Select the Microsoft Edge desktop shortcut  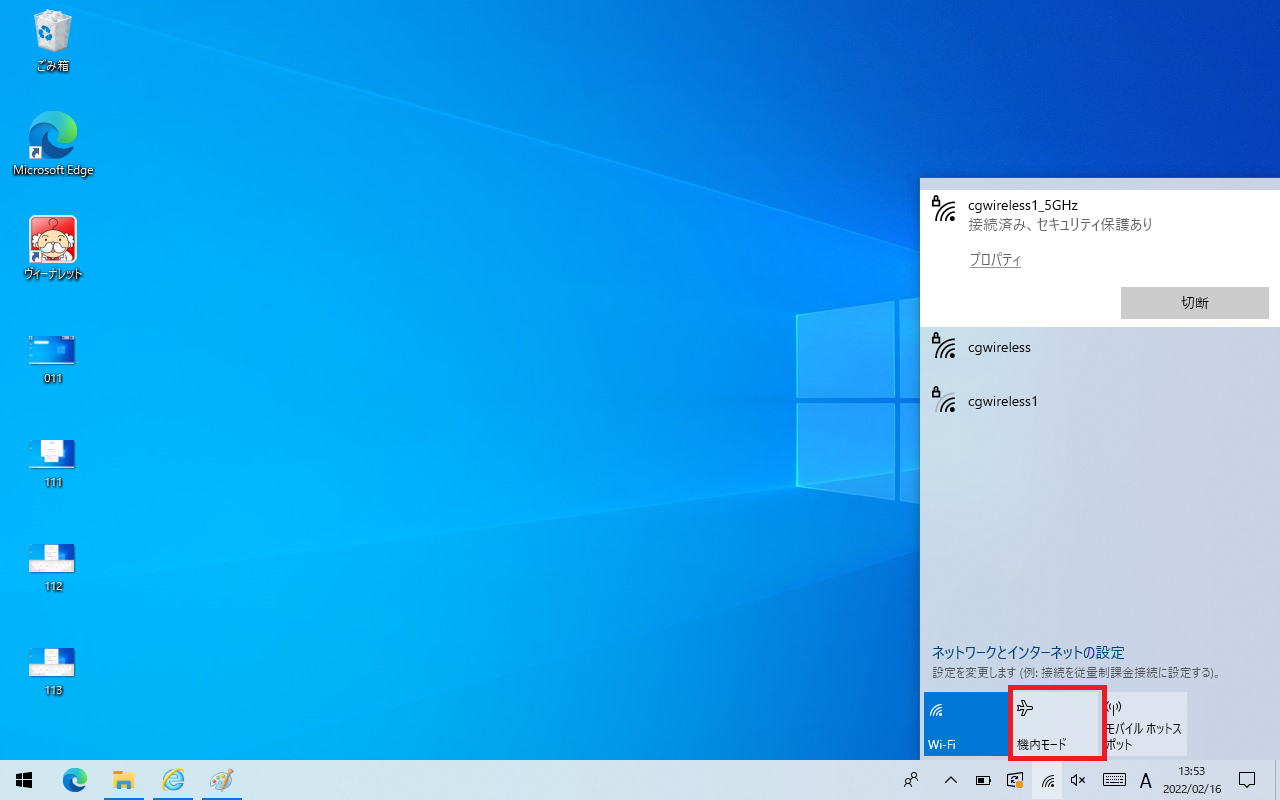click(x=53, y=144)
